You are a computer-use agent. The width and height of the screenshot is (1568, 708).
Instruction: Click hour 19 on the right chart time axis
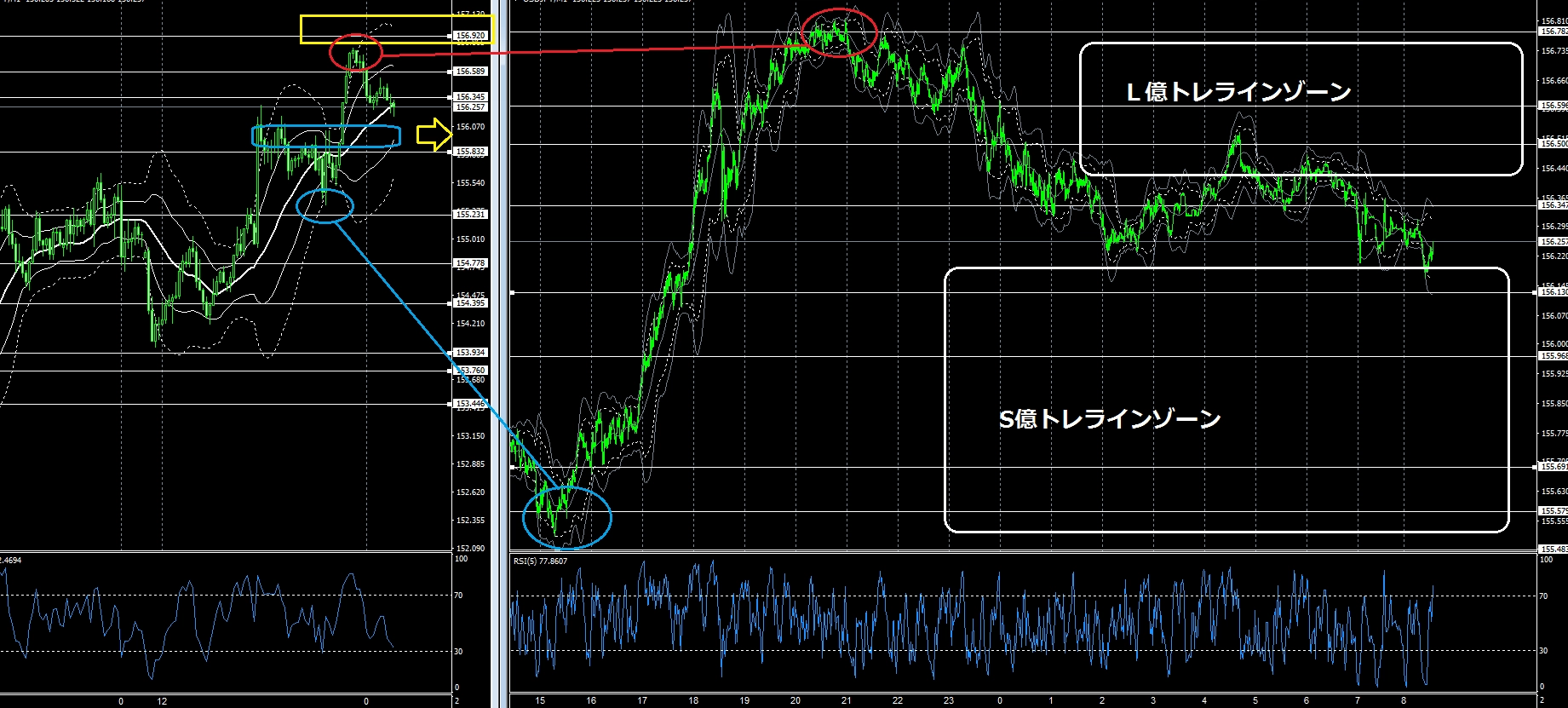(744, 701)
